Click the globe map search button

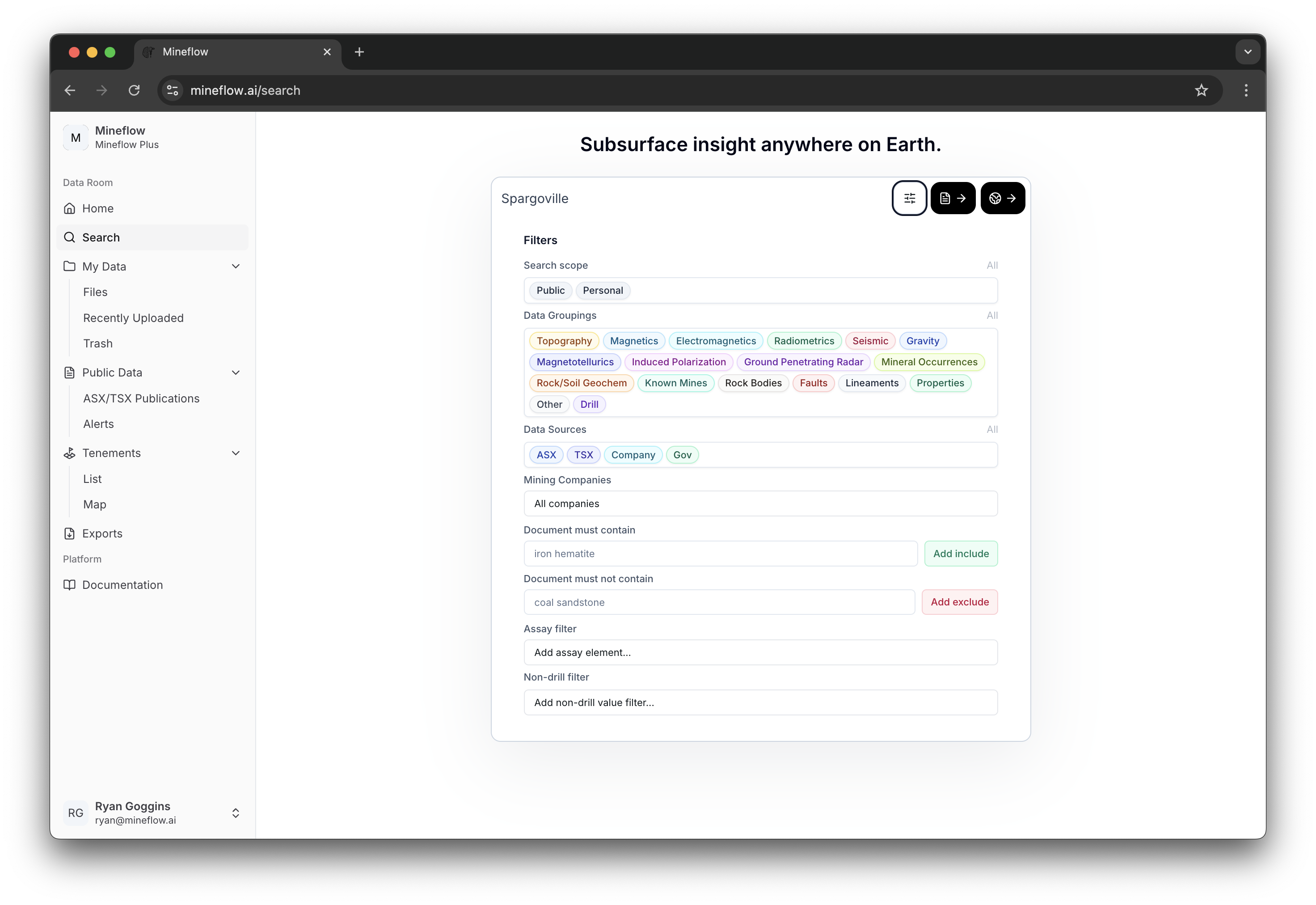pyautogui.click(x=1003, y=199)
